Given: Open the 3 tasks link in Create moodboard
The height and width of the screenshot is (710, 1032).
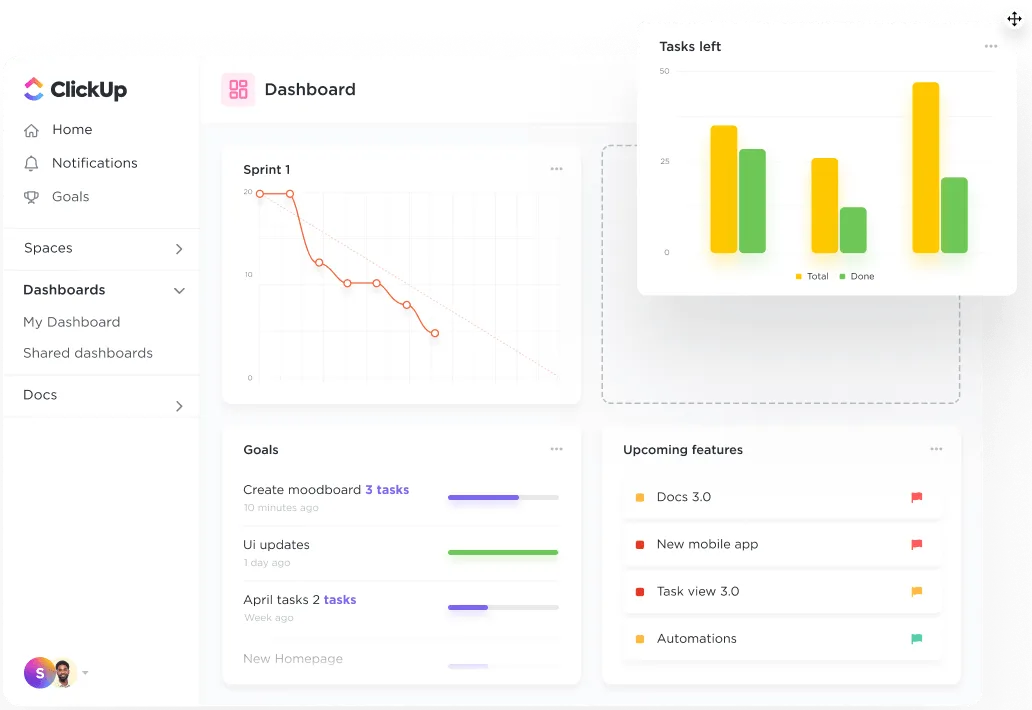Looking at the screenshot, I should point(387,490).
